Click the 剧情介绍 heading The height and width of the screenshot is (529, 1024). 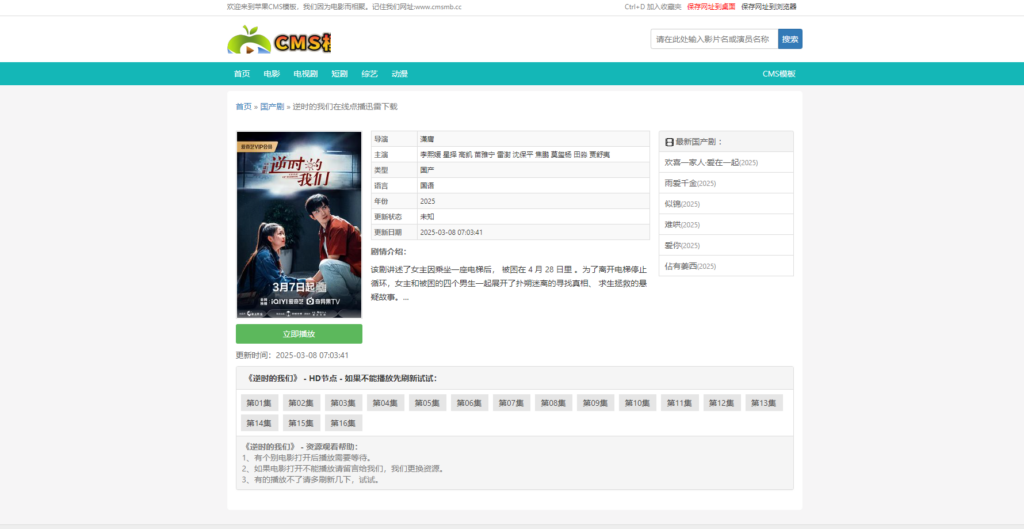point(389,251)
